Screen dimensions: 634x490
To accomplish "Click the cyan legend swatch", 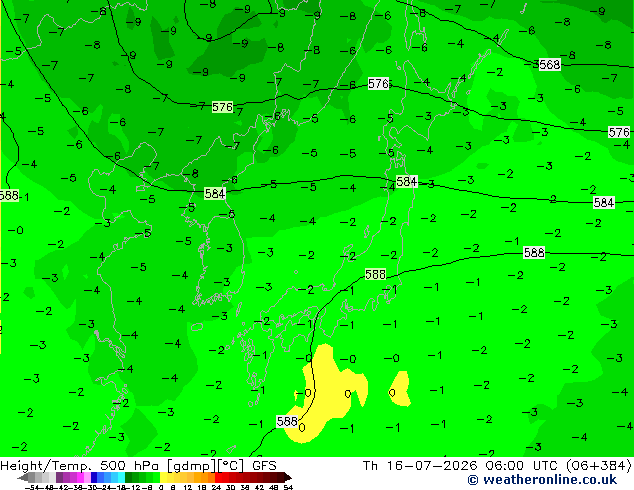I will point(121,477).
